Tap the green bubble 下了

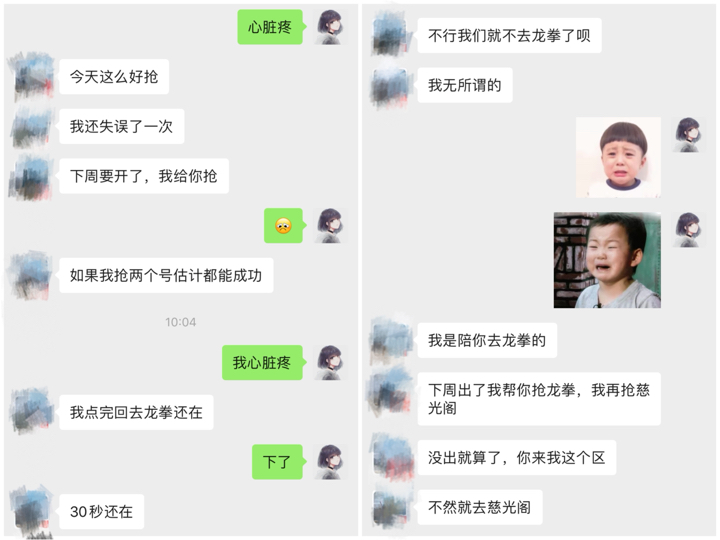pos(277,461)
